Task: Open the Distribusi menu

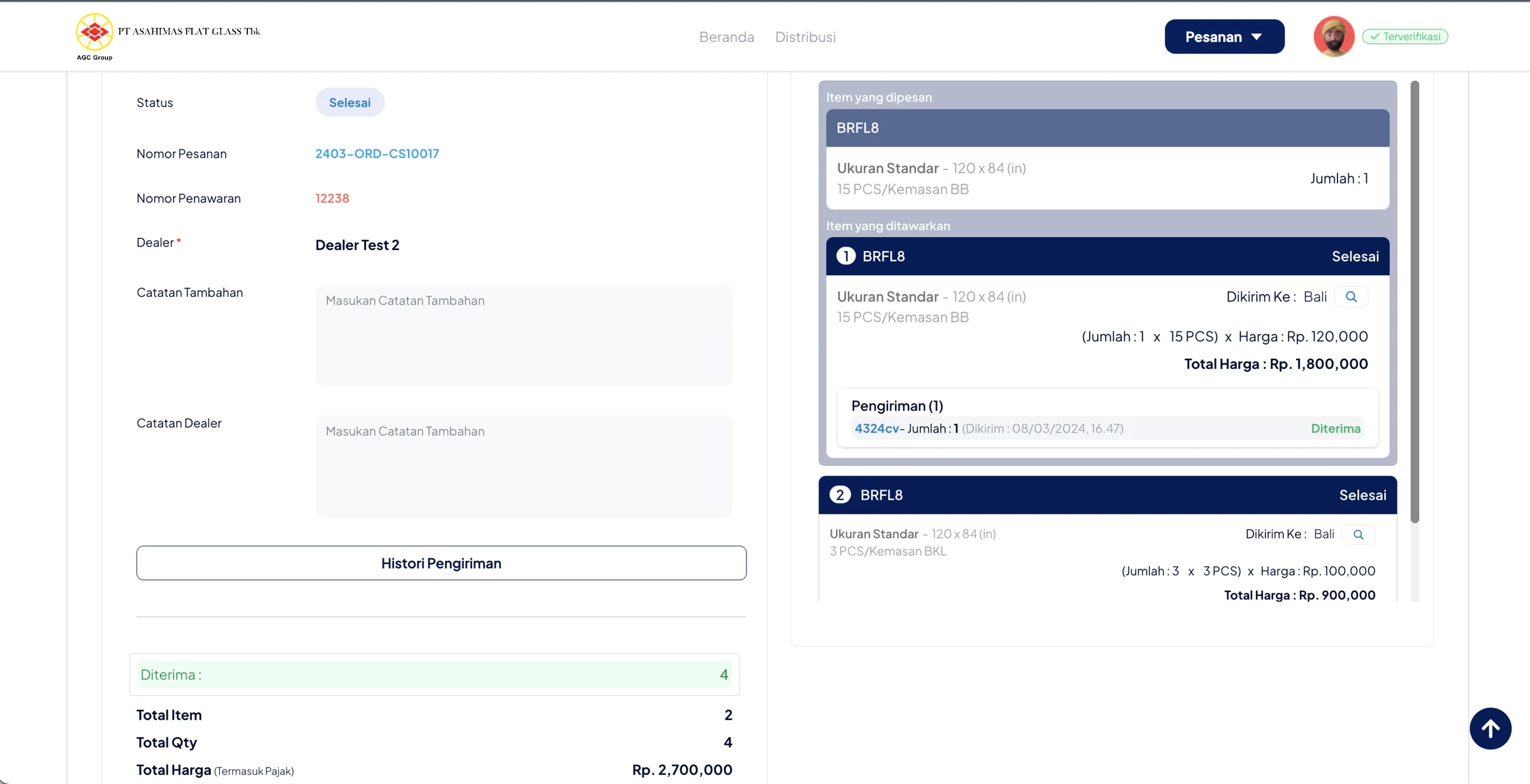Action: point(805,37)
